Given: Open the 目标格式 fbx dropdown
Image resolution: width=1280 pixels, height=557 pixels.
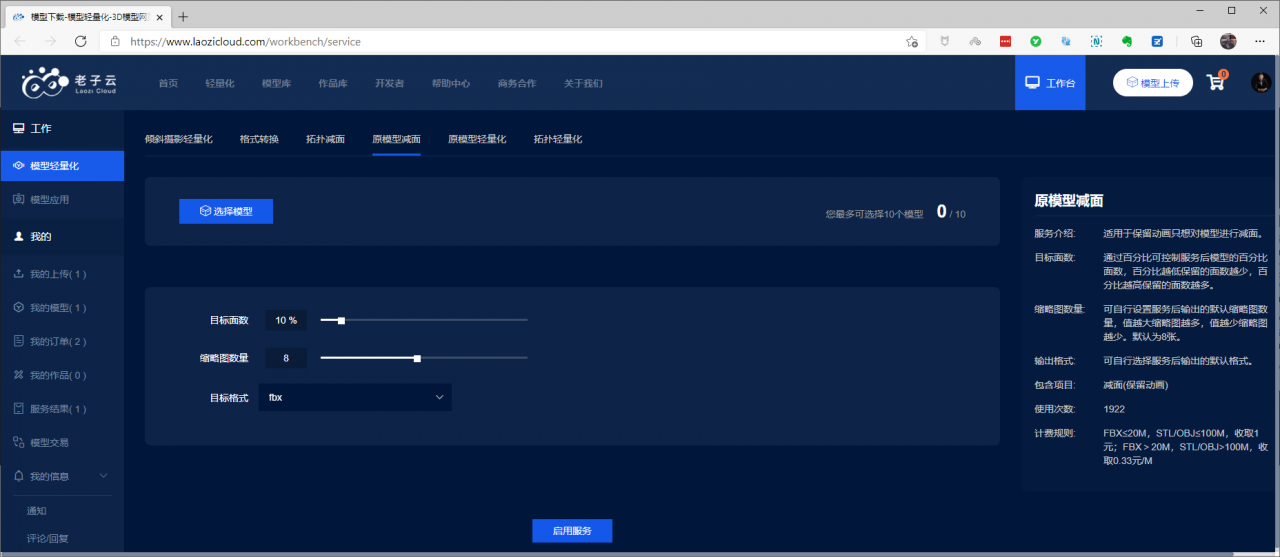Looking at the screenshot, I should [355, 397].
